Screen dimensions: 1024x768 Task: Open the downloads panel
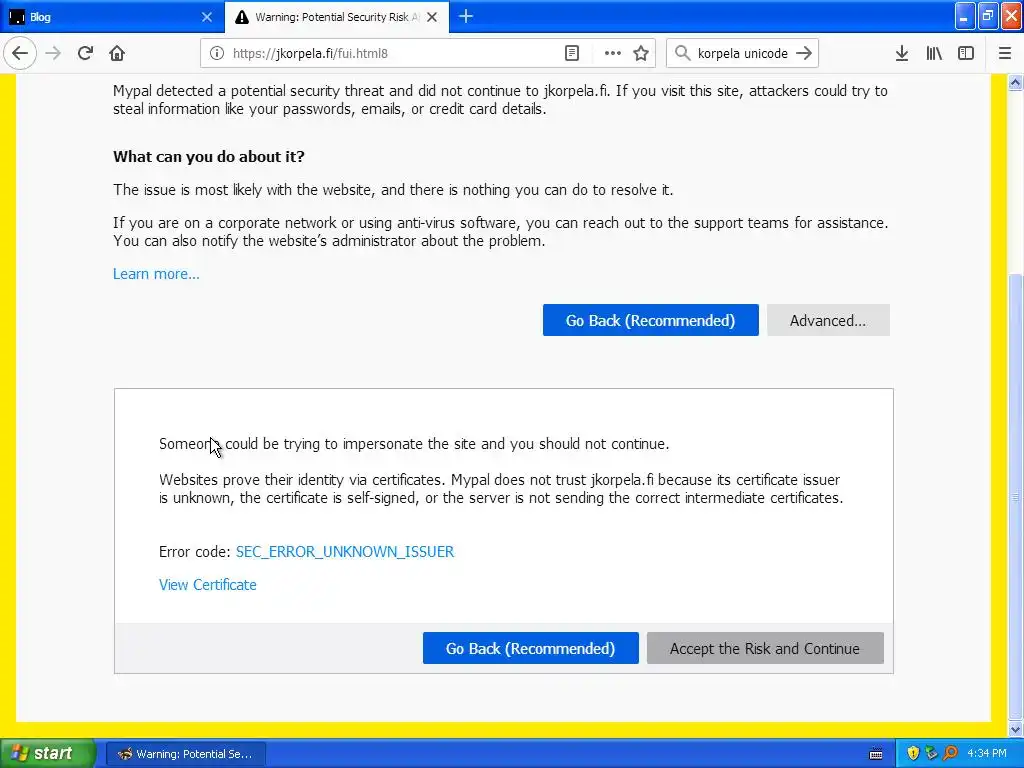(x=902, y=54)
